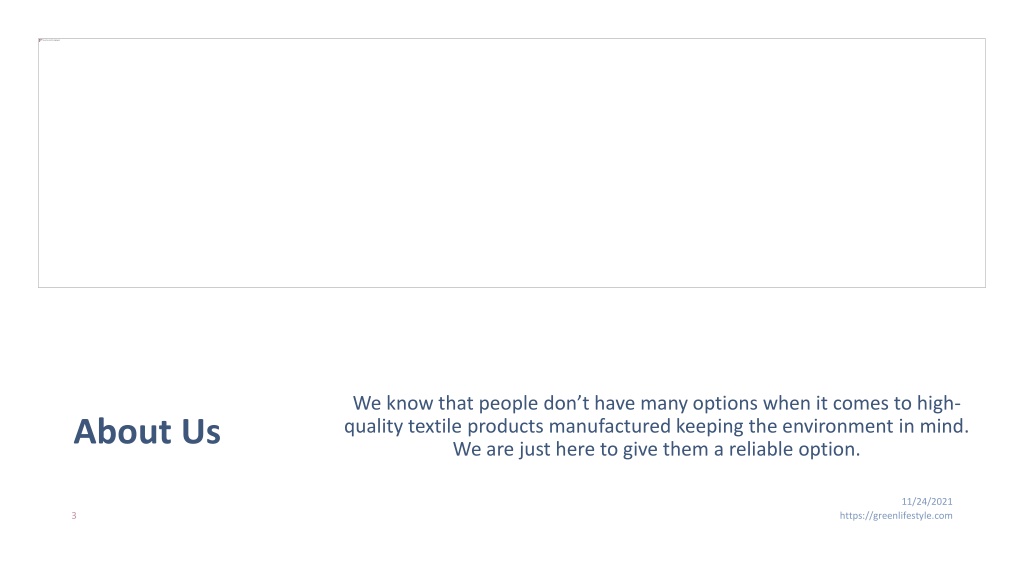Click the word options in the first line
This screenshot has height=576, width=1024.
pyautogui.click(x=725, y=404)
